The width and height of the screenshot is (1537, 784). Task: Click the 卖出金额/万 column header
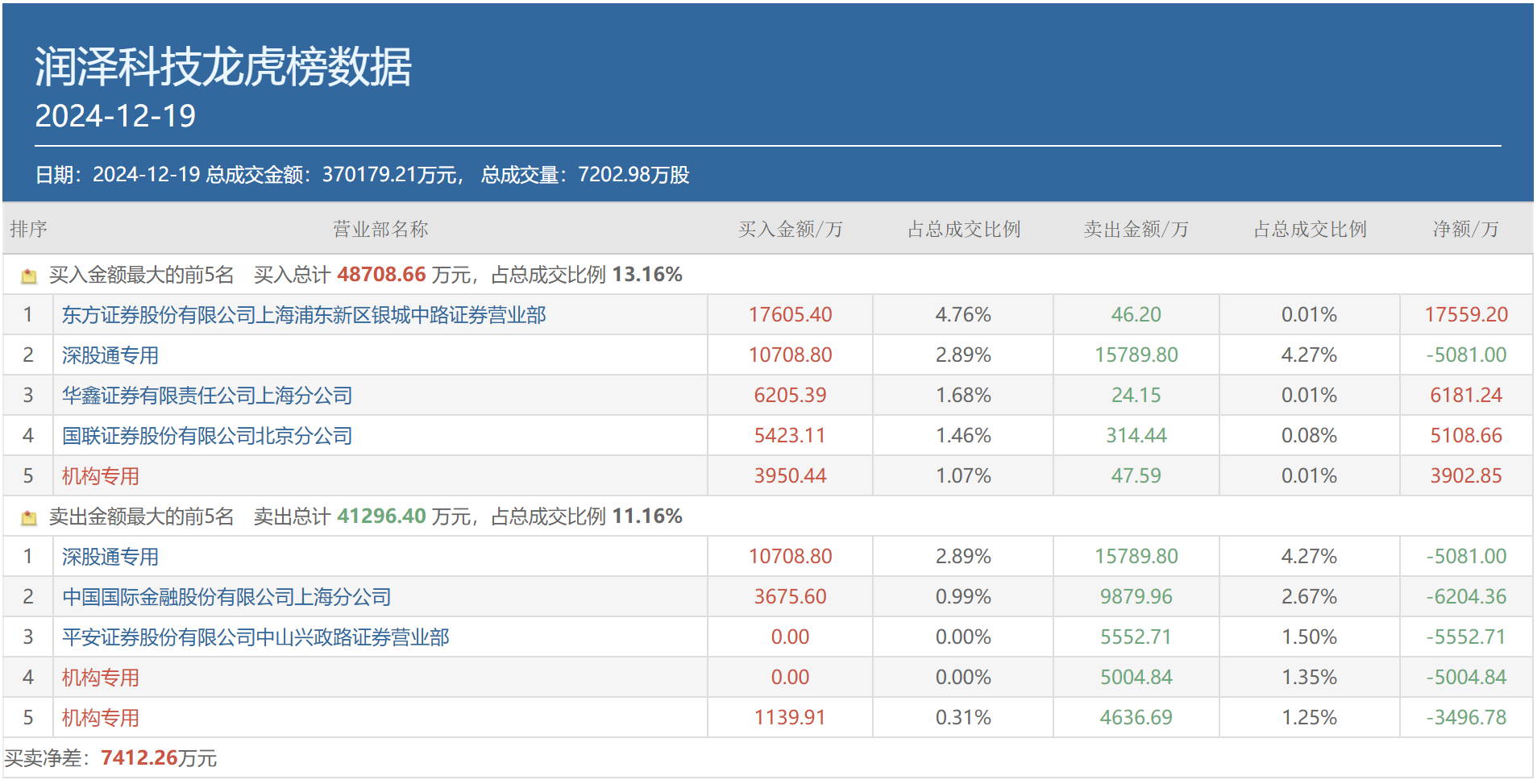[x=1136, y=230]
